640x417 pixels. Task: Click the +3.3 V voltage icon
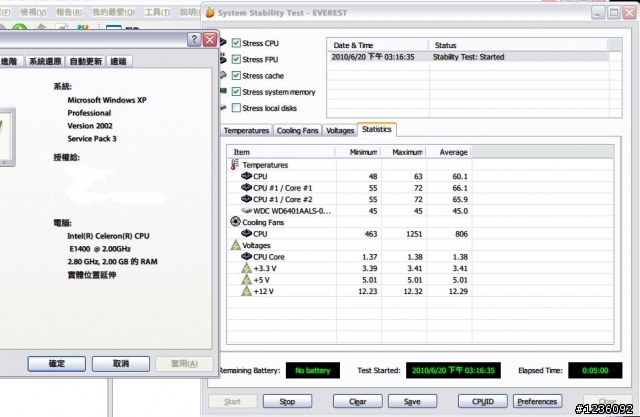point(246,268)
